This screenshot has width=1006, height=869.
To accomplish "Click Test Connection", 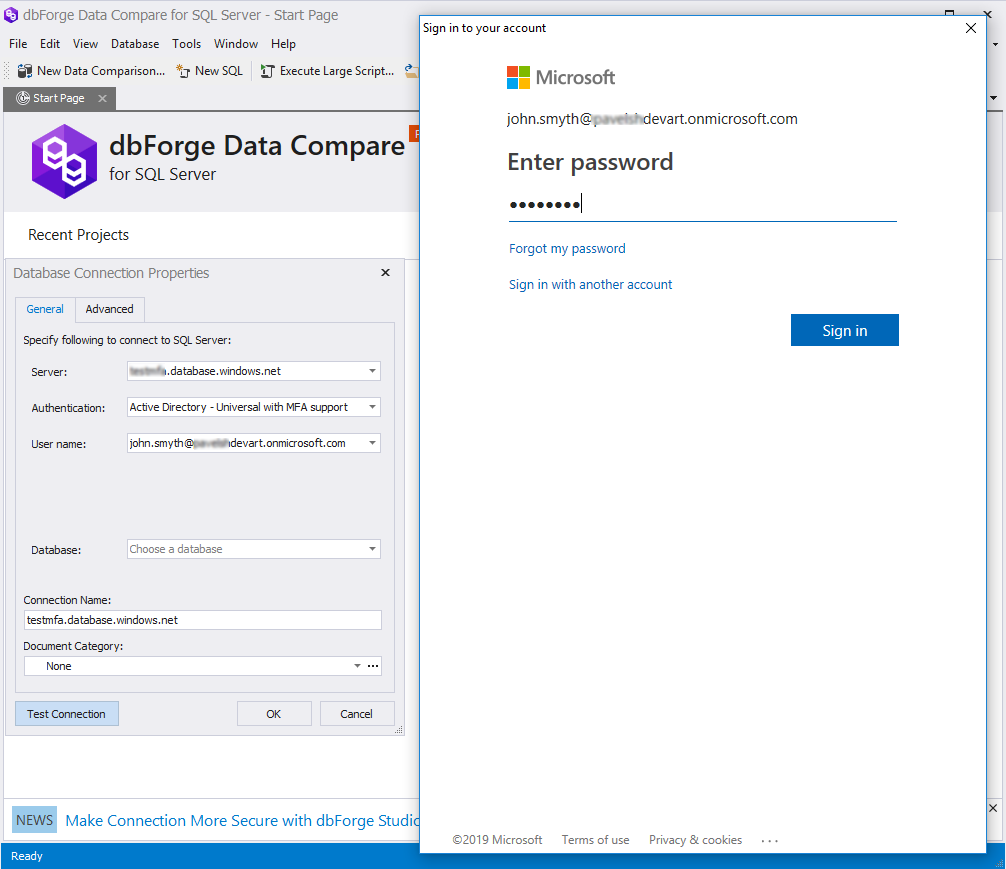I will [x=66, y=713].
